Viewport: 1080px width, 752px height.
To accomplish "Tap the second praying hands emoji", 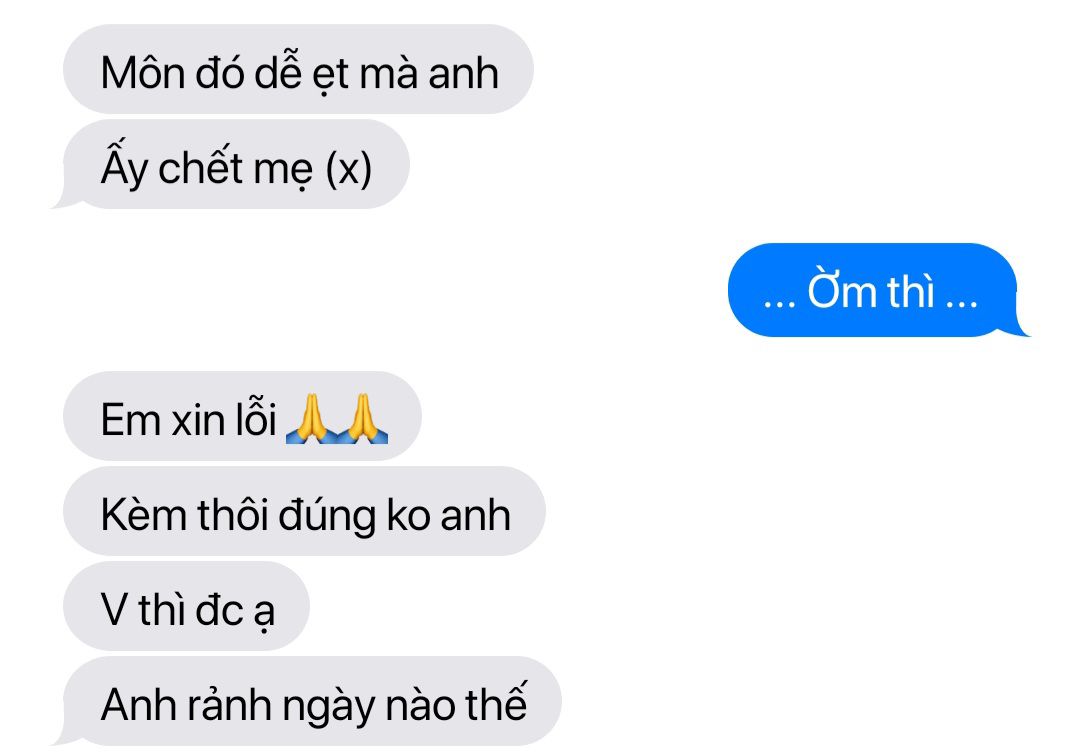I will (362, 418).
